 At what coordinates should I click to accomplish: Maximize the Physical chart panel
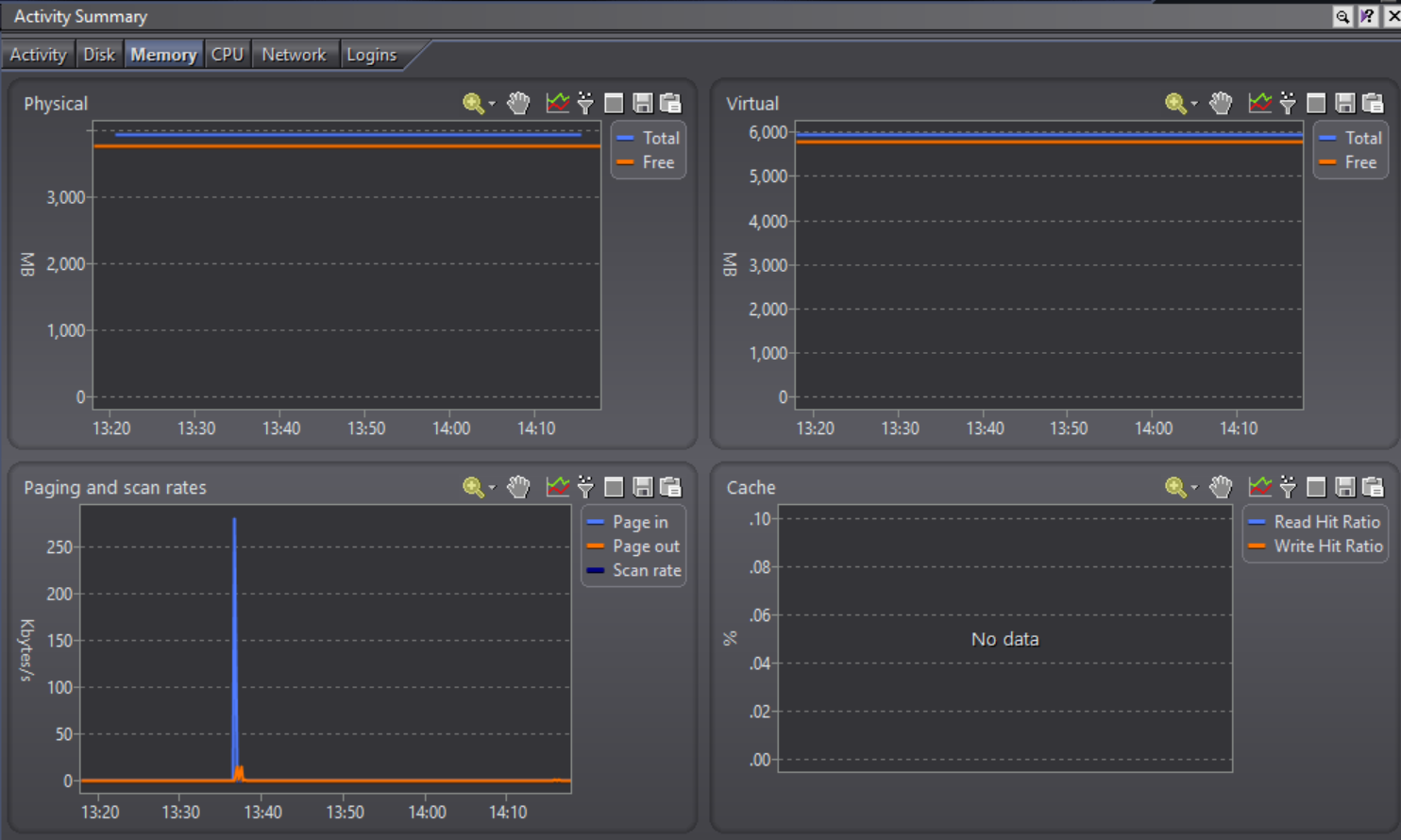tap(614, 103)
